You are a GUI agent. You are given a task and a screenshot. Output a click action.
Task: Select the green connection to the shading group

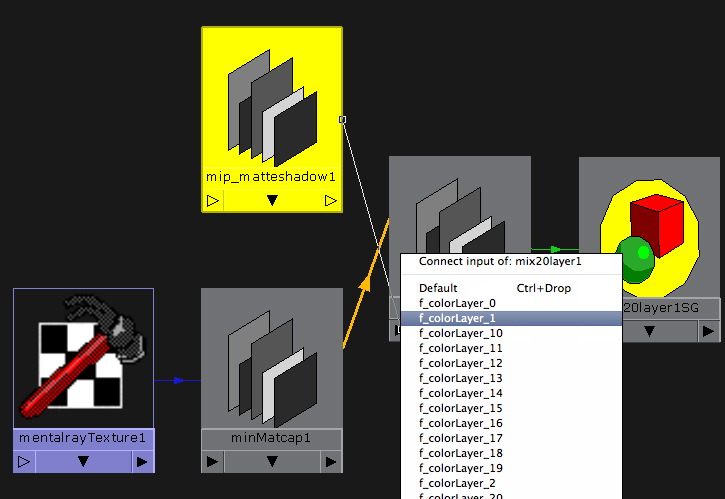coord(555,250)
